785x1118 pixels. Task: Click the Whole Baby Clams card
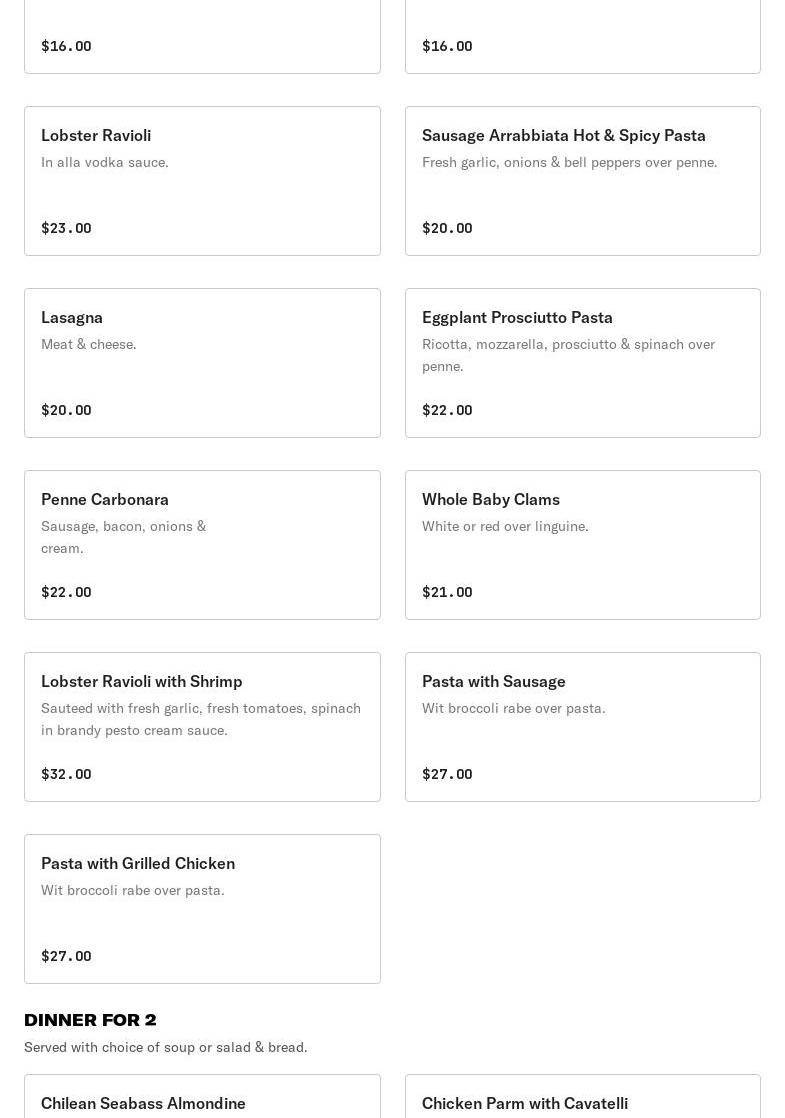pyautogui.click(x=582, y=545)
